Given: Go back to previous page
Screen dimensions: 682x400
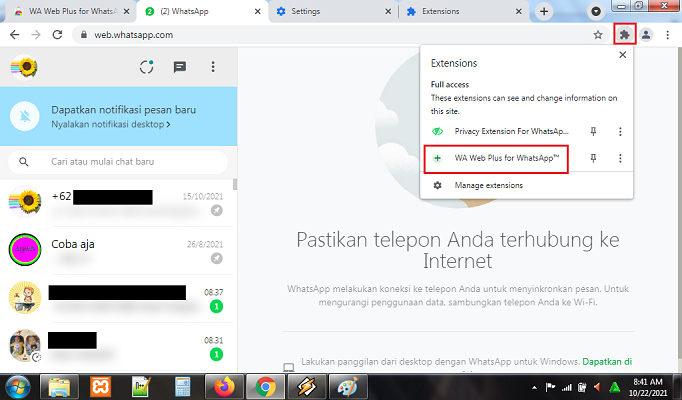Looking at the screenshot, I should point(14,35).
